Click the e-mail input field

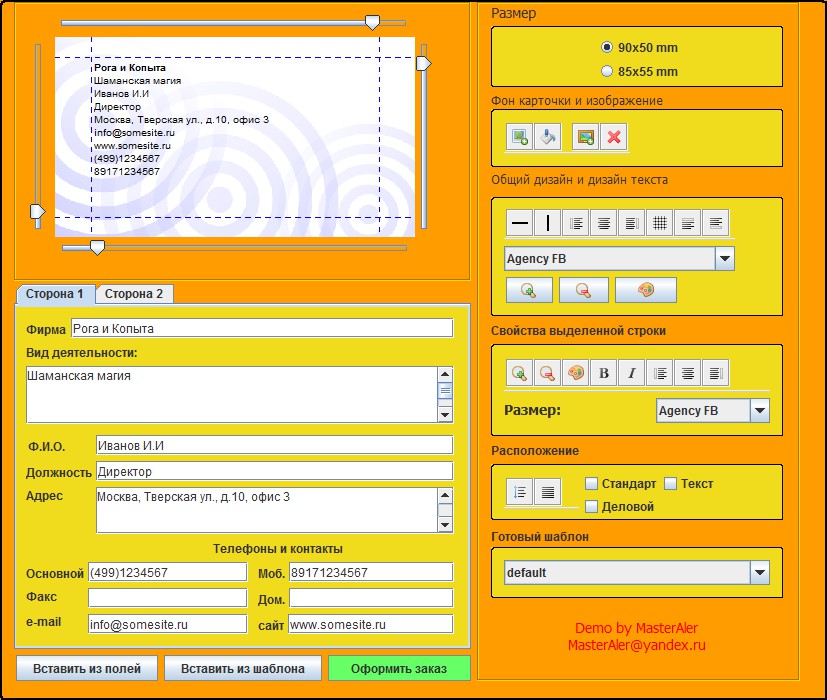tap(168, 624)
